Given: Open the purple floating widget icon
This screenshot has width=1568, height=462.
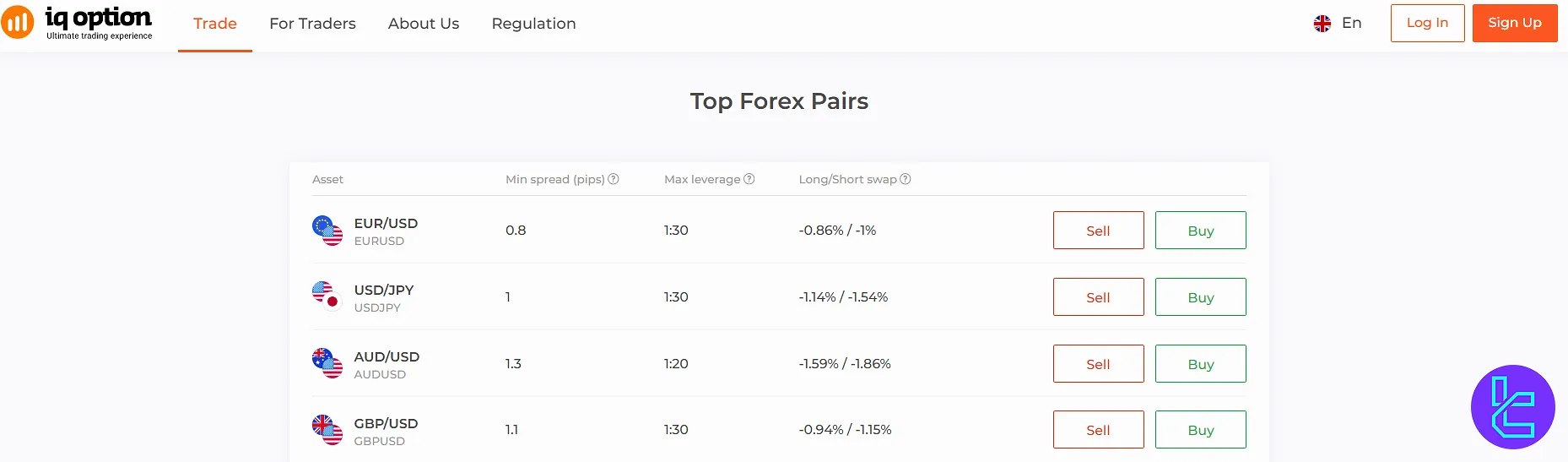Looking at the screenshot, I should 1512,407.
